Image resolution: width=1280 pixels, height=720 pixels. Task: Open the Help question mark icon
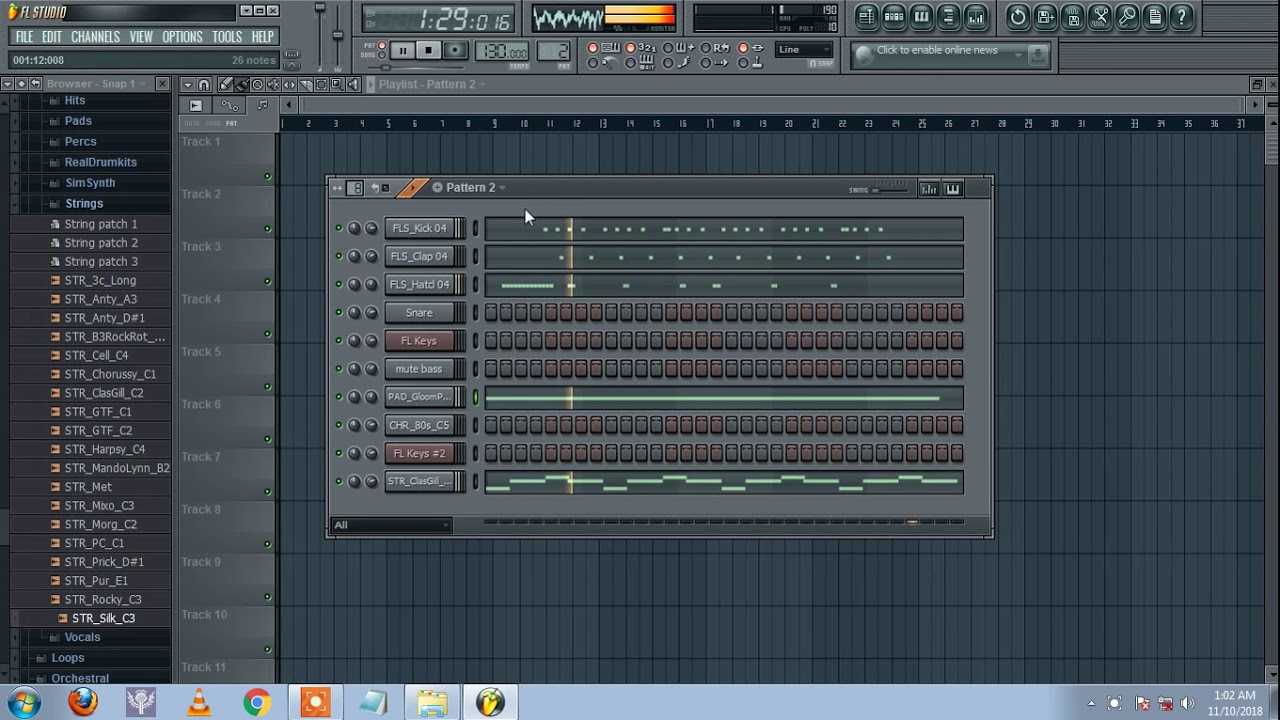(1182, 16)
